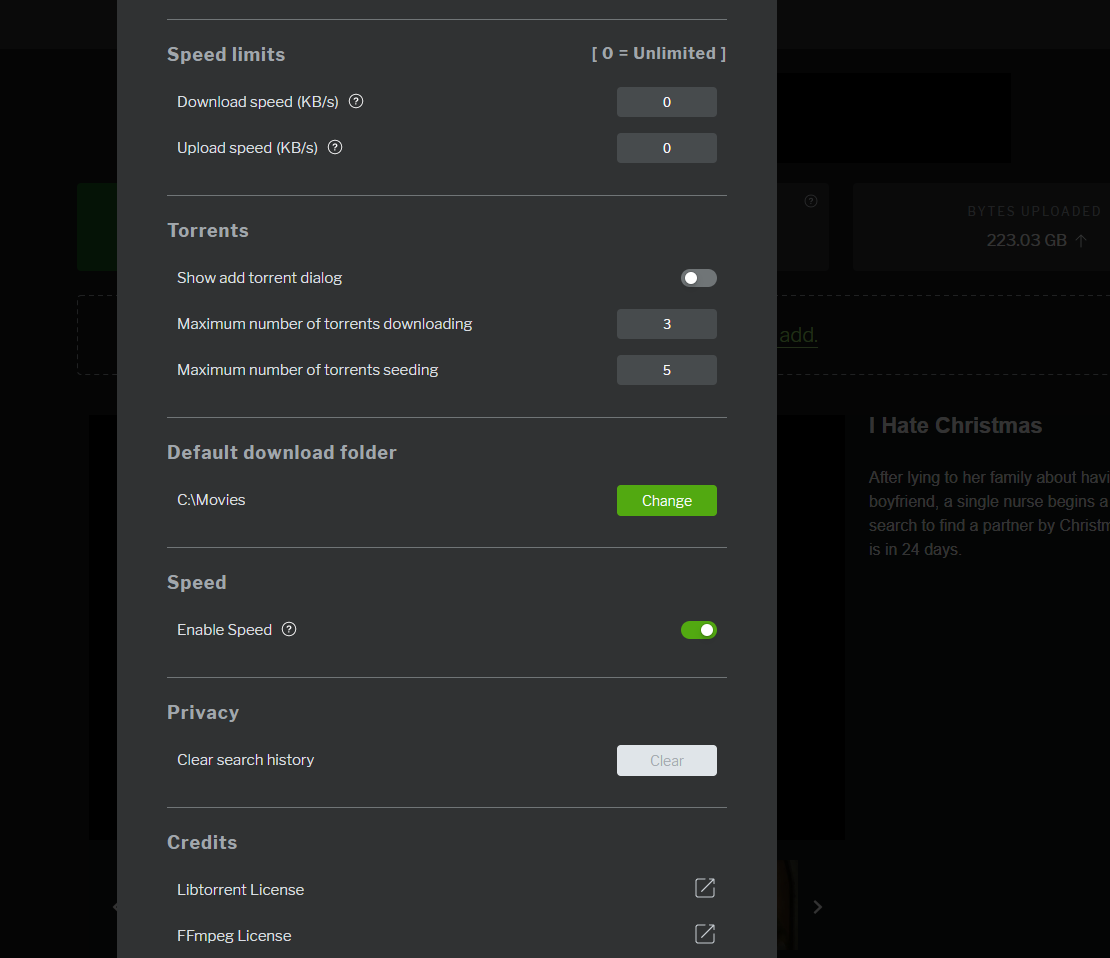The width and height of the screenshot is (1110, 958).
Task: Enable the Show add torrent dialog toggle
Action: click(x=698, y=278)
